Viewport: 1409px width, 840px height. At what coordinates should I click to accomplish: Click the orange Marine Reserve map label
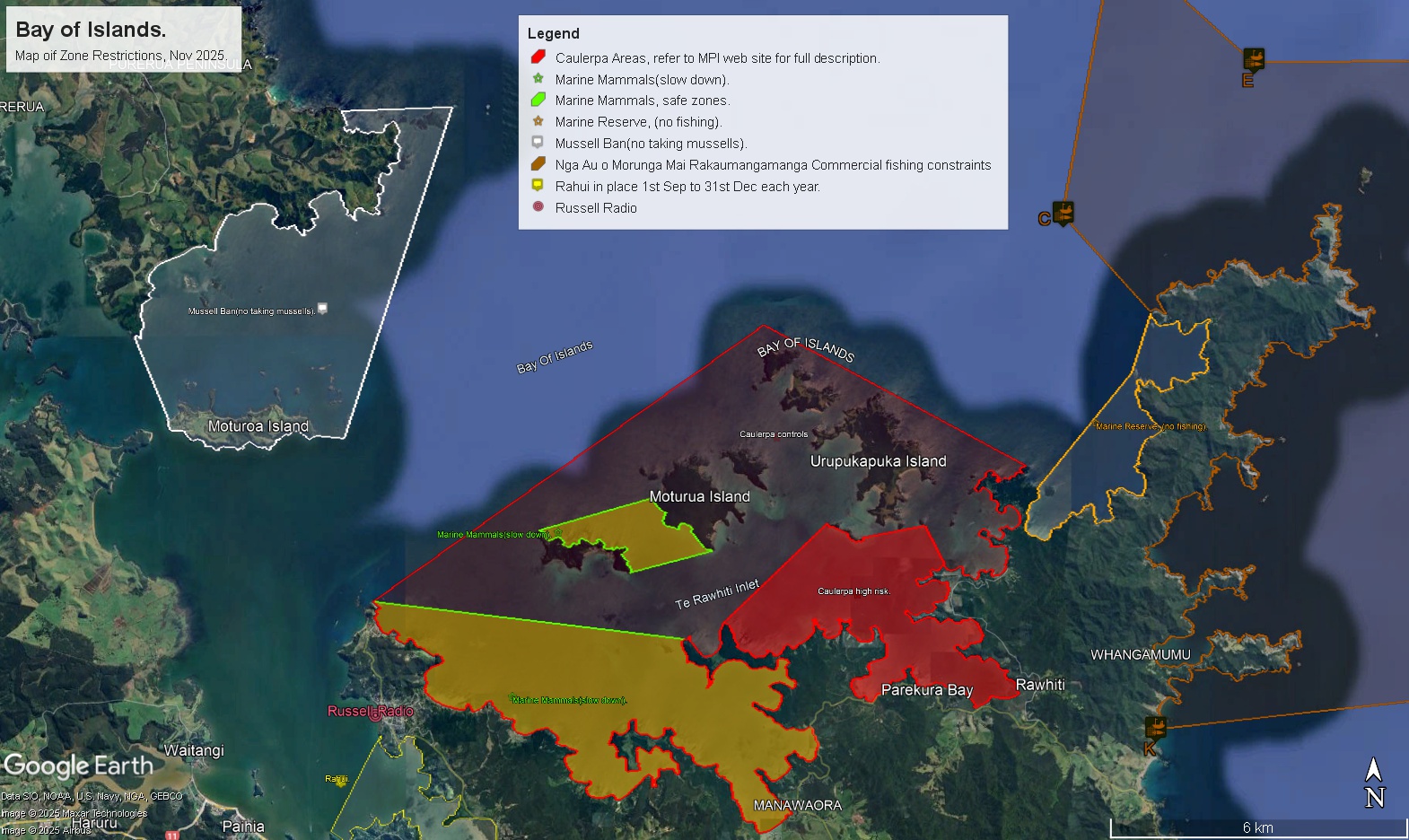[1150, 426]
